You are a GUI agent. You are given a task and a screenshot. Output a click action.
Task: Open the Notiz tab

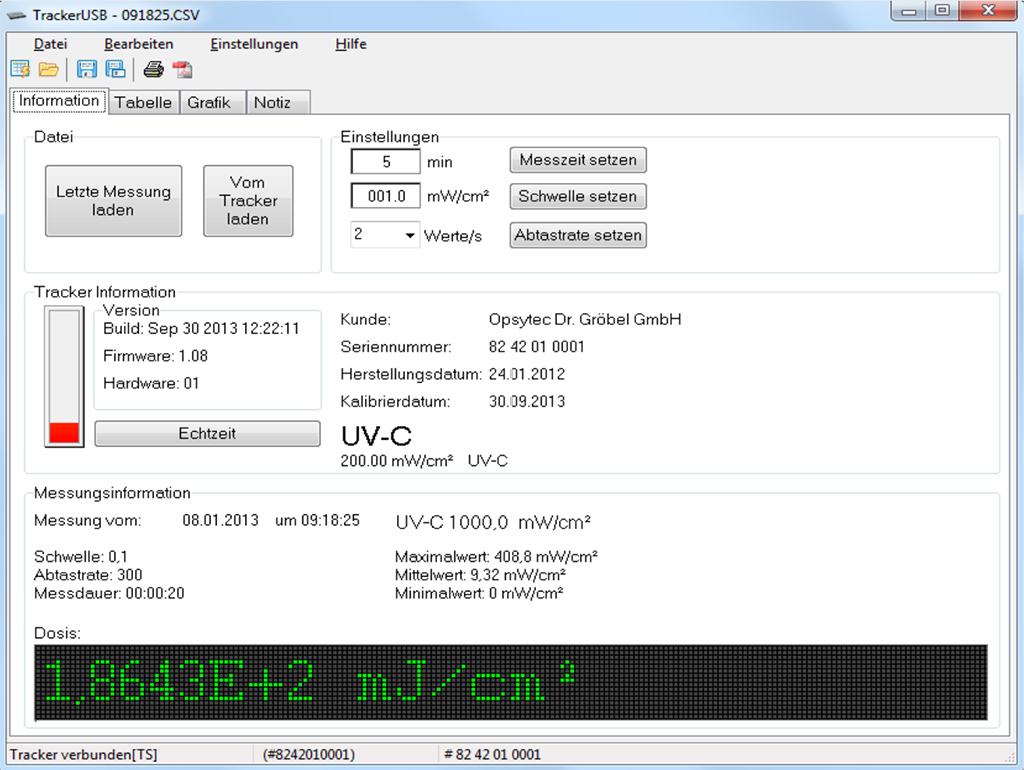pos(277,101)
